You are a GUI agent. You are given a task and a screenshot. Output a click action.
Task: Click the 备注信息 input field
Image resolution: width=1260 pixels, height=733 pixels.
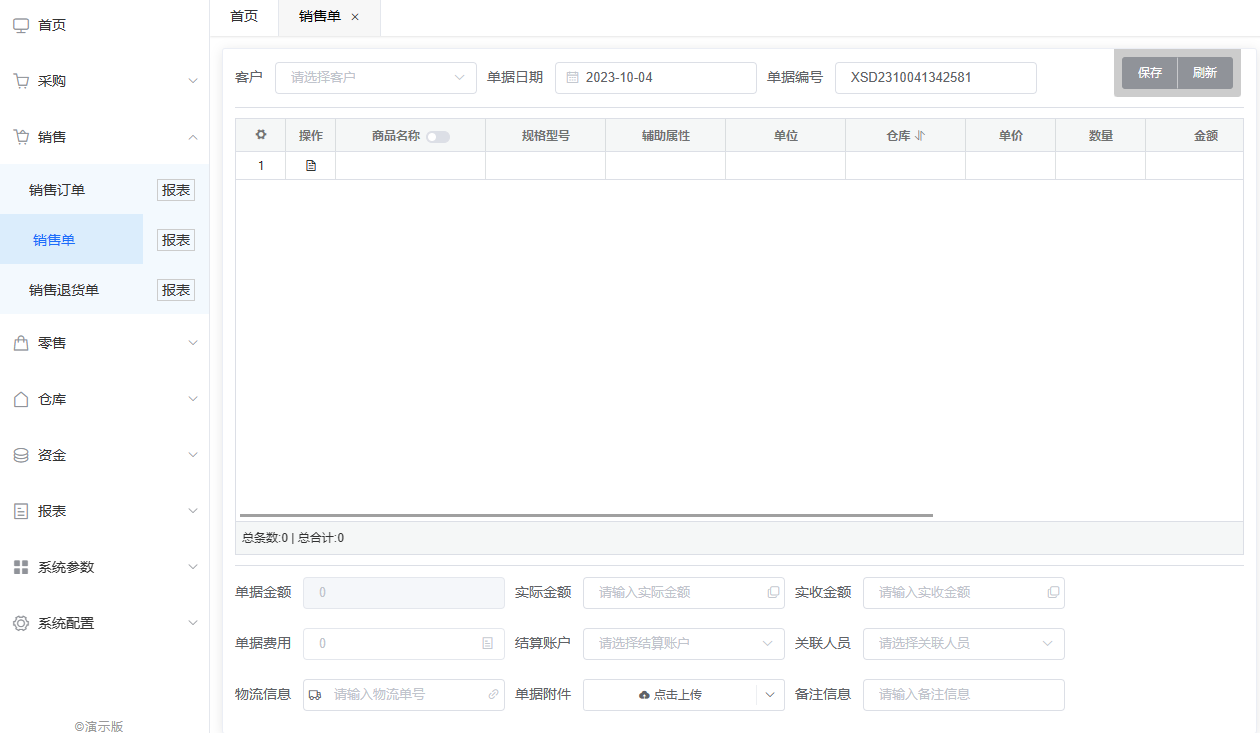tap(963, 694)
